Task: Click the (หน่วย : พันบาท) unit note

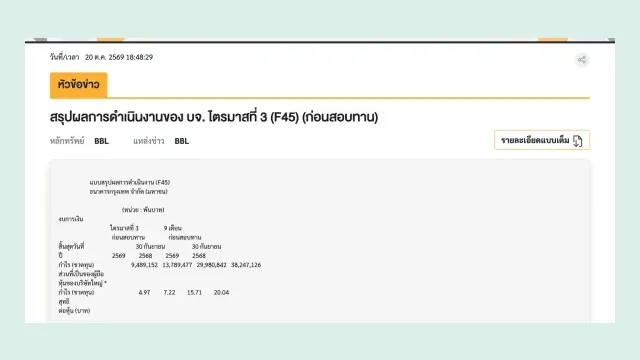Action: pyautogui.click(x=143, y=210)
